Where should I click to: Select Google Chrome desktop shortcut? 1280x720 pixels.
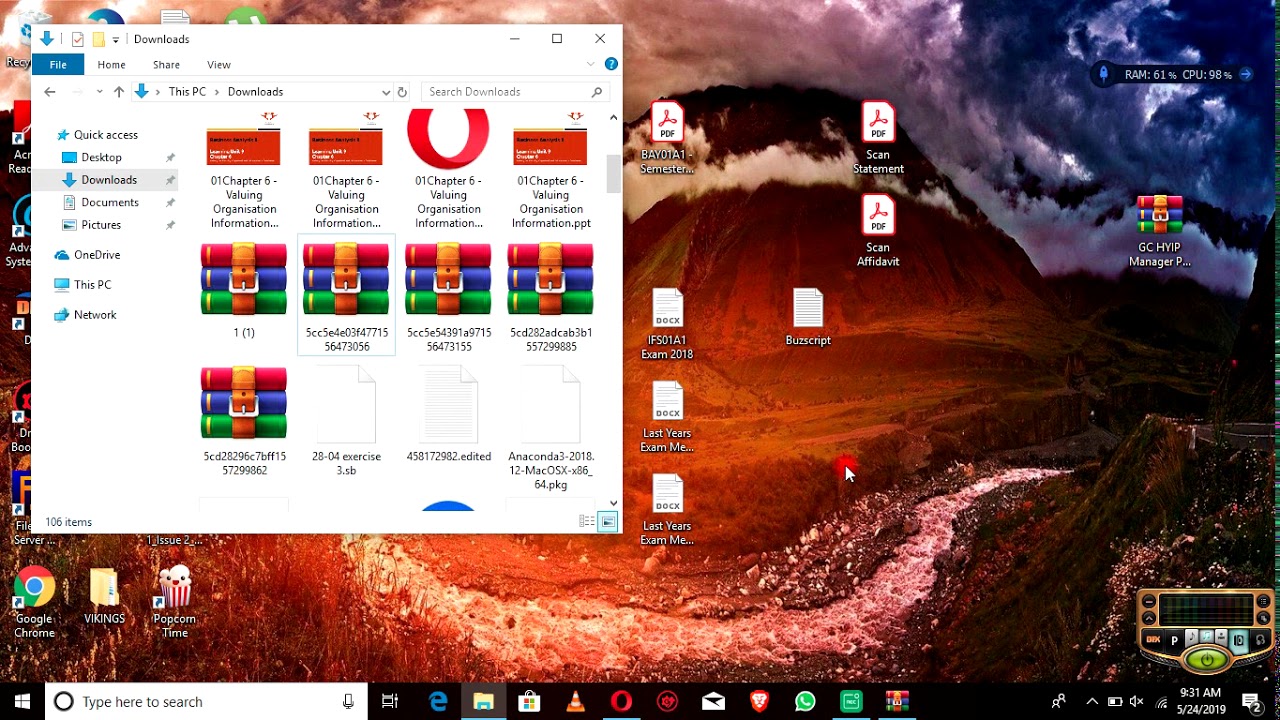(x=34, y=602)
